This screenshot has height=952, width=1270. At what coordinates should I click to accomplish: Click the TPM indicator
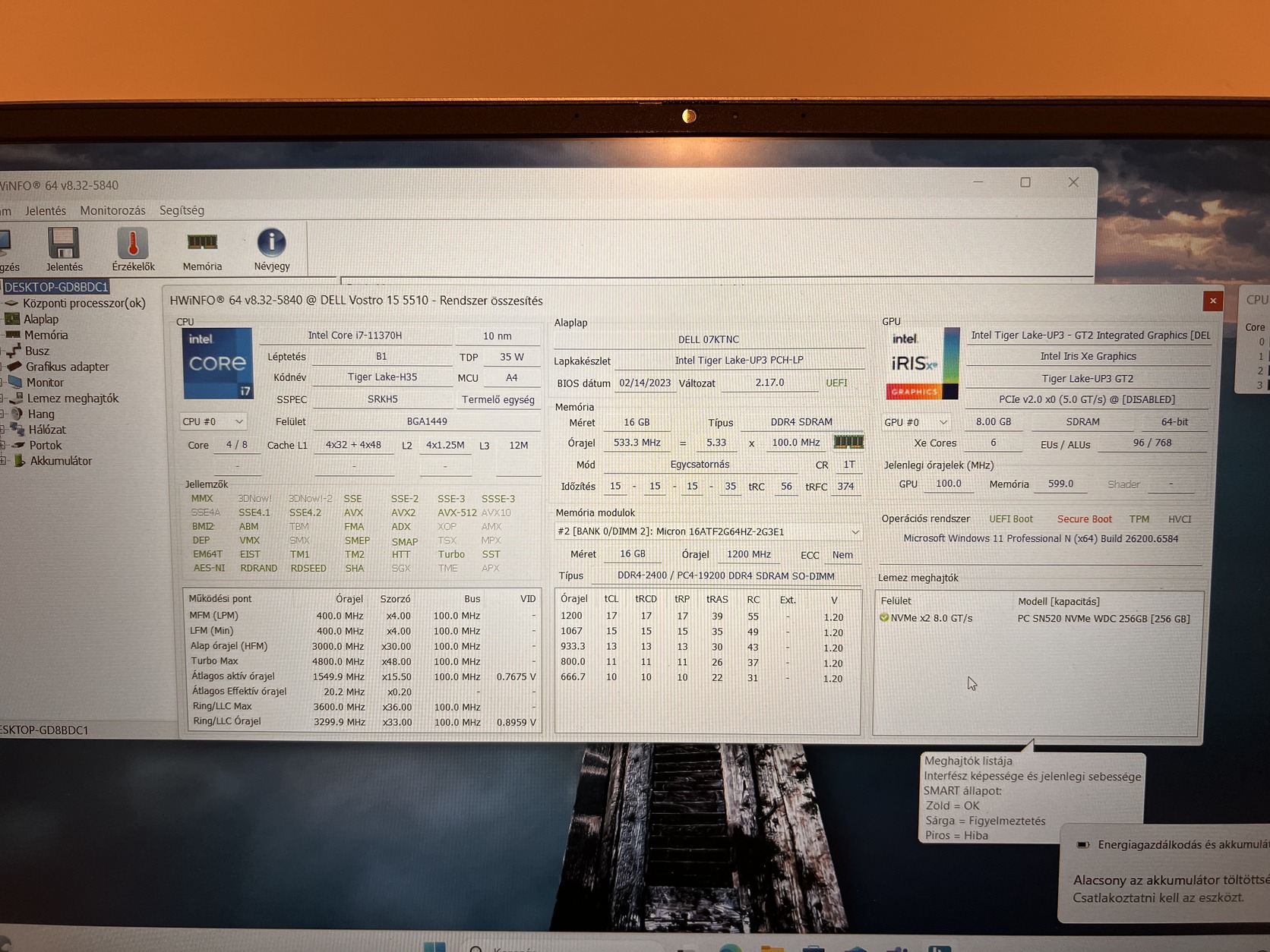point(1139,519)
